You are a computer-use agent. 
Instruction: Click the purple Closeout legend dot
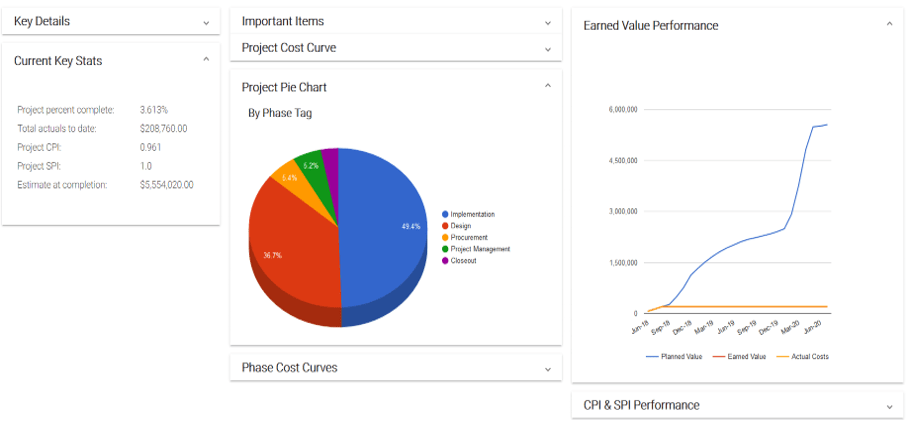point(445,261)
